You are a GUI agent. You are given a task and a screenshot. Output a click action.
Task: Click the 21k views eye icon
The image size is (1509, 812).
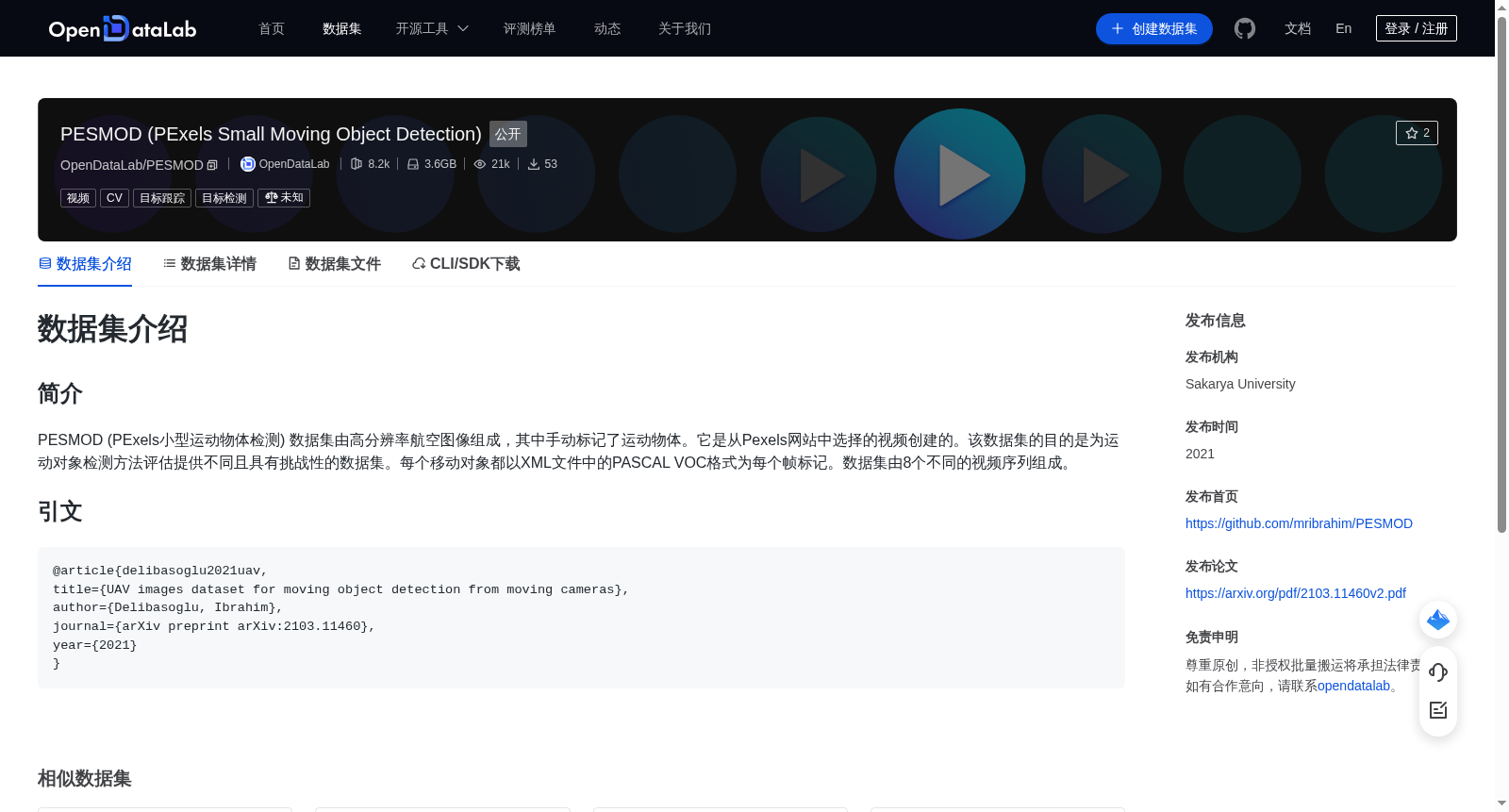[480, 164]
